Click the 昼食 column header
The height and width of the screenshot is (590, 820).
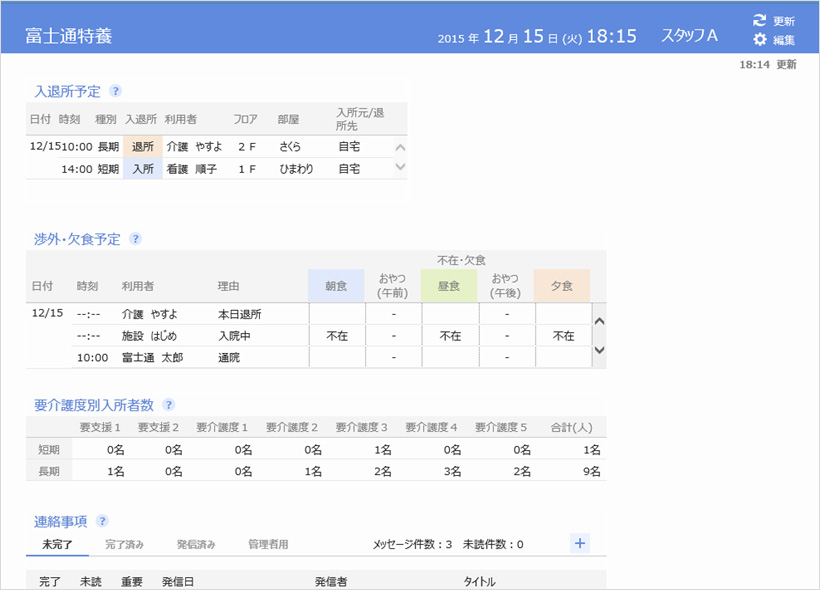[450, 285]
